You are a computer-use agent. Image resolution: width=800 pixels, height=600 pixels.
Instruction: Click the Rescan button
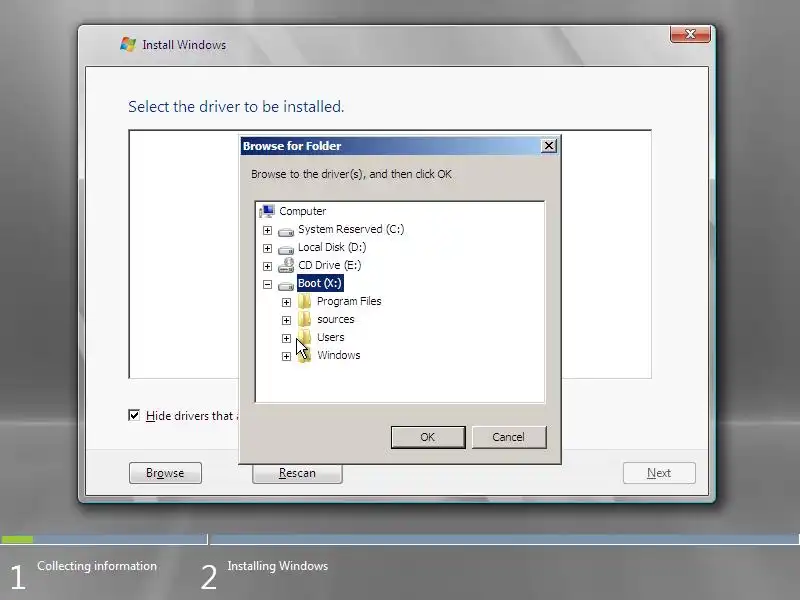tap(297, 473)
